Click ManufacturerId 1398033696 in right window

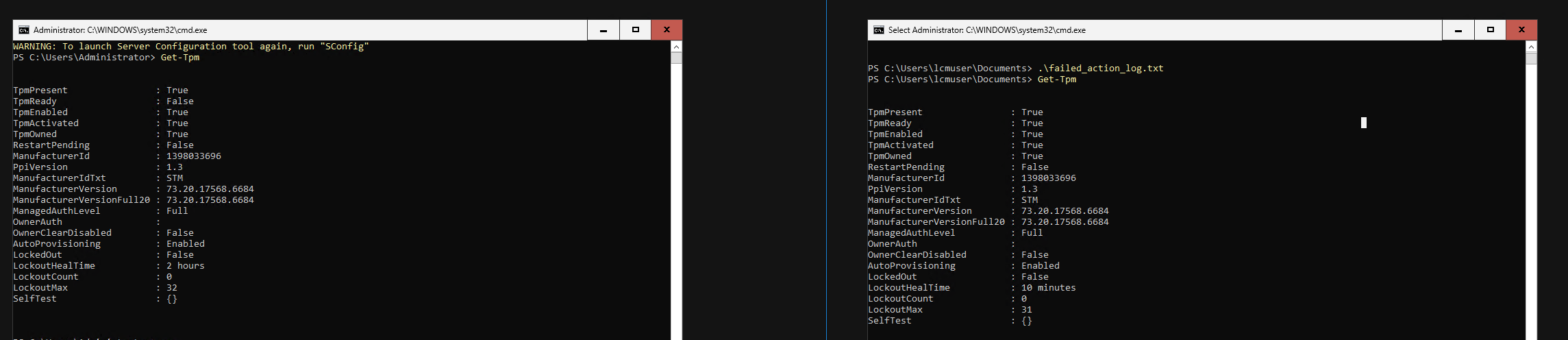pyautogui.click(x=1049, y=178)
